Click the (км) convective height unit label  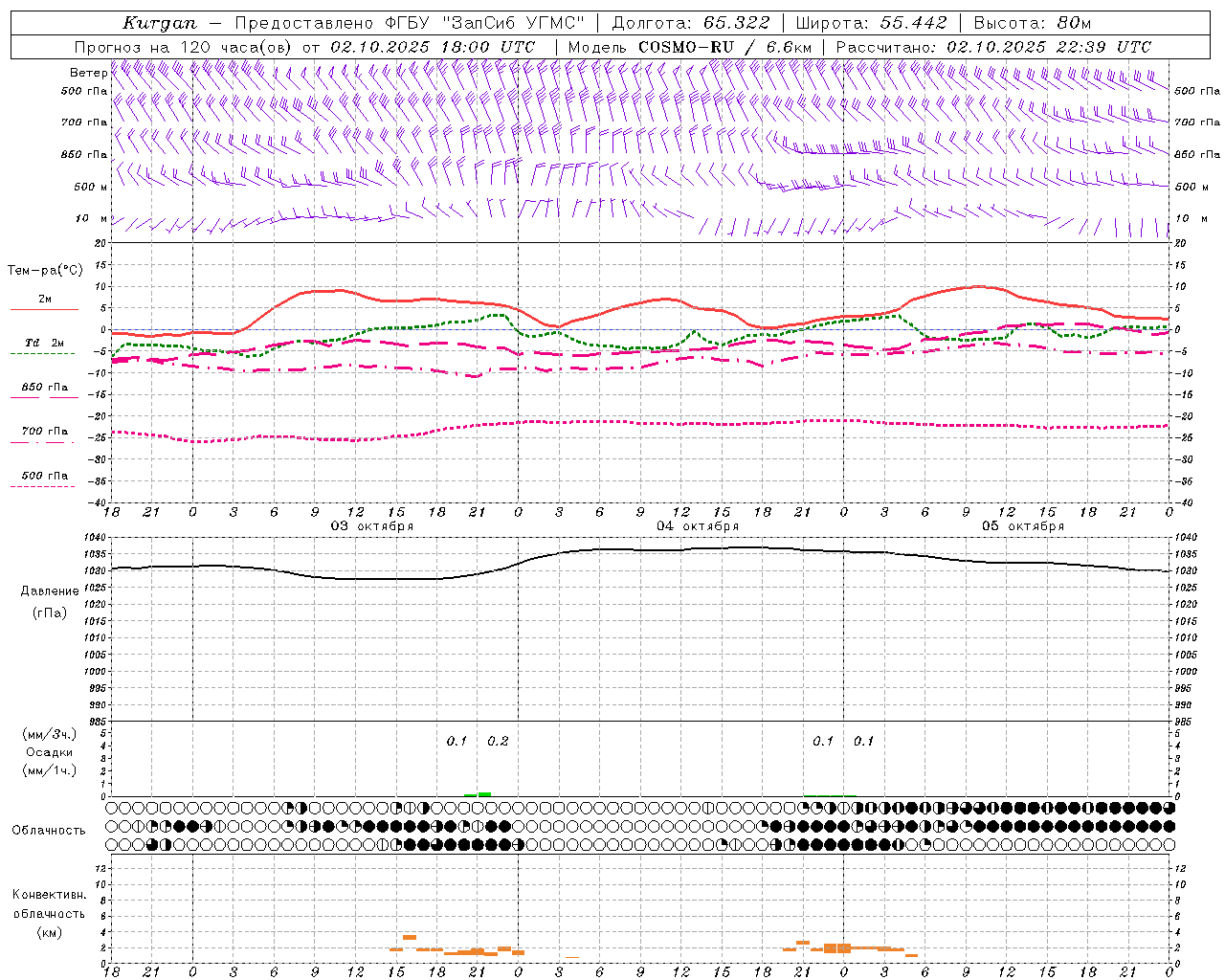(x=49, y=931)
